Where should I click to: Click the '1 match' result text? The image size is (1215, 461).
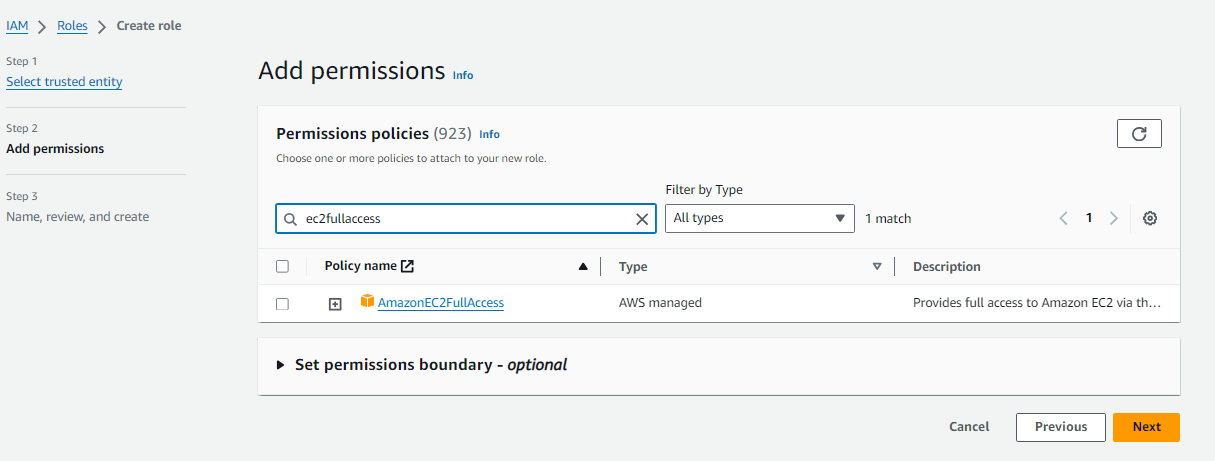click(x=888, y=218)
